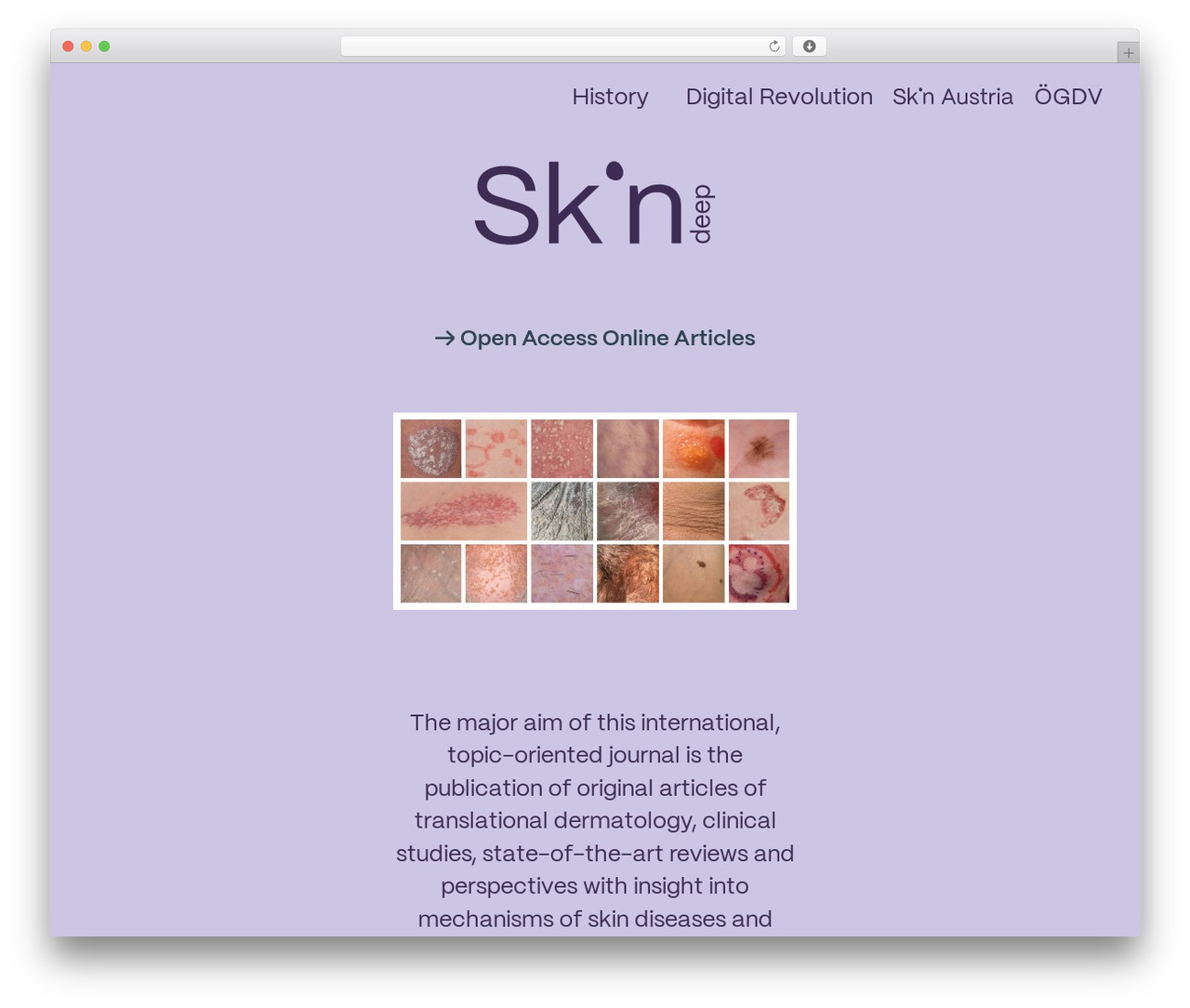1190x1008 pixels.
Task: Minimize window using yellow button
Action: coord(86,46)
